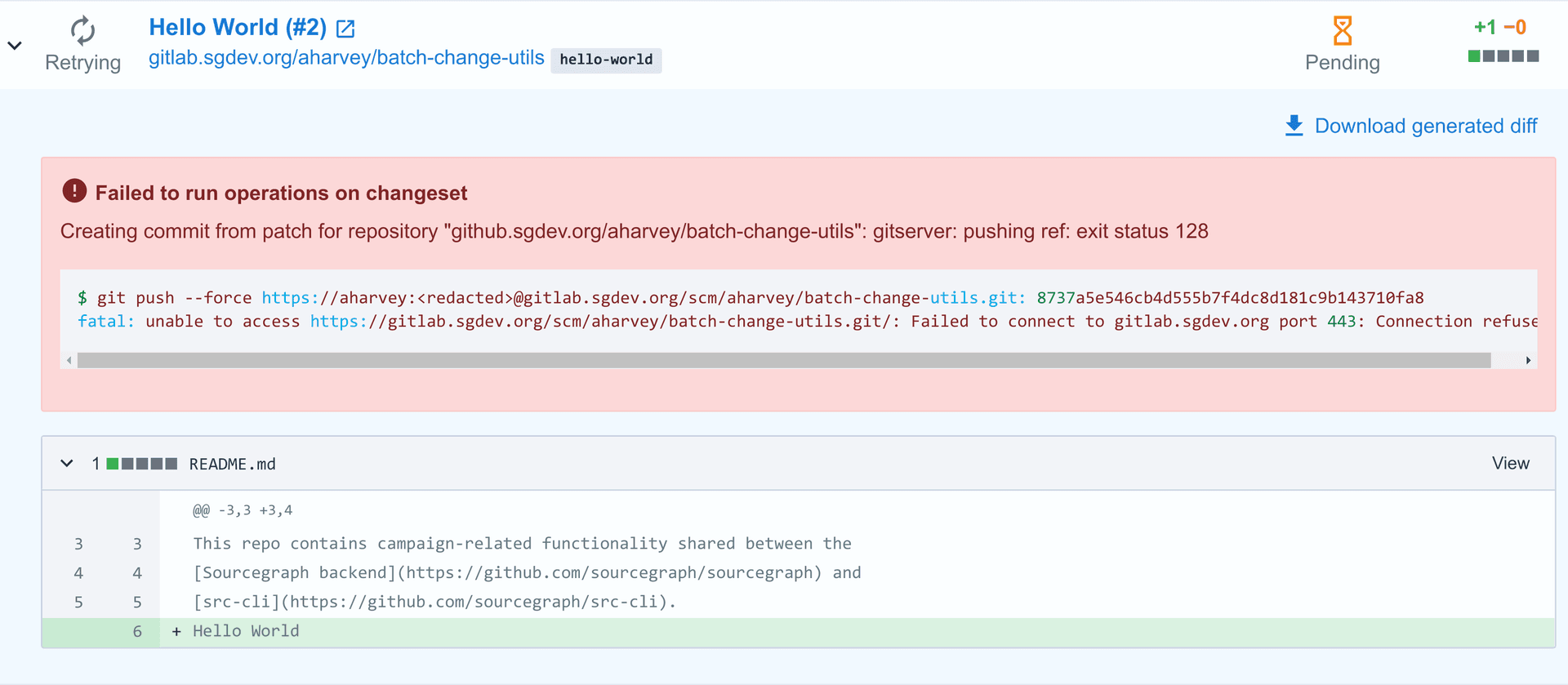Click the hello-world branch badge
Viewport: 1568px width, 685px height.
[x=606, y=60]
